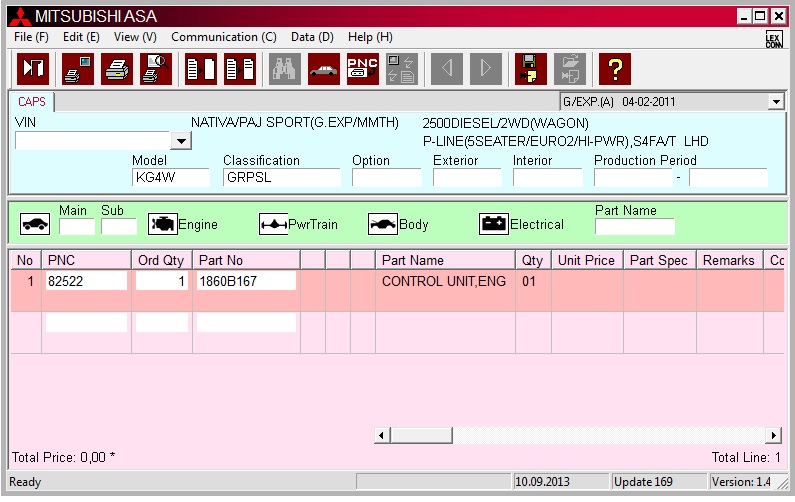Click the grayed open folder icon
The height and width of the screenshot is (502, 795).
pos(570,69)
